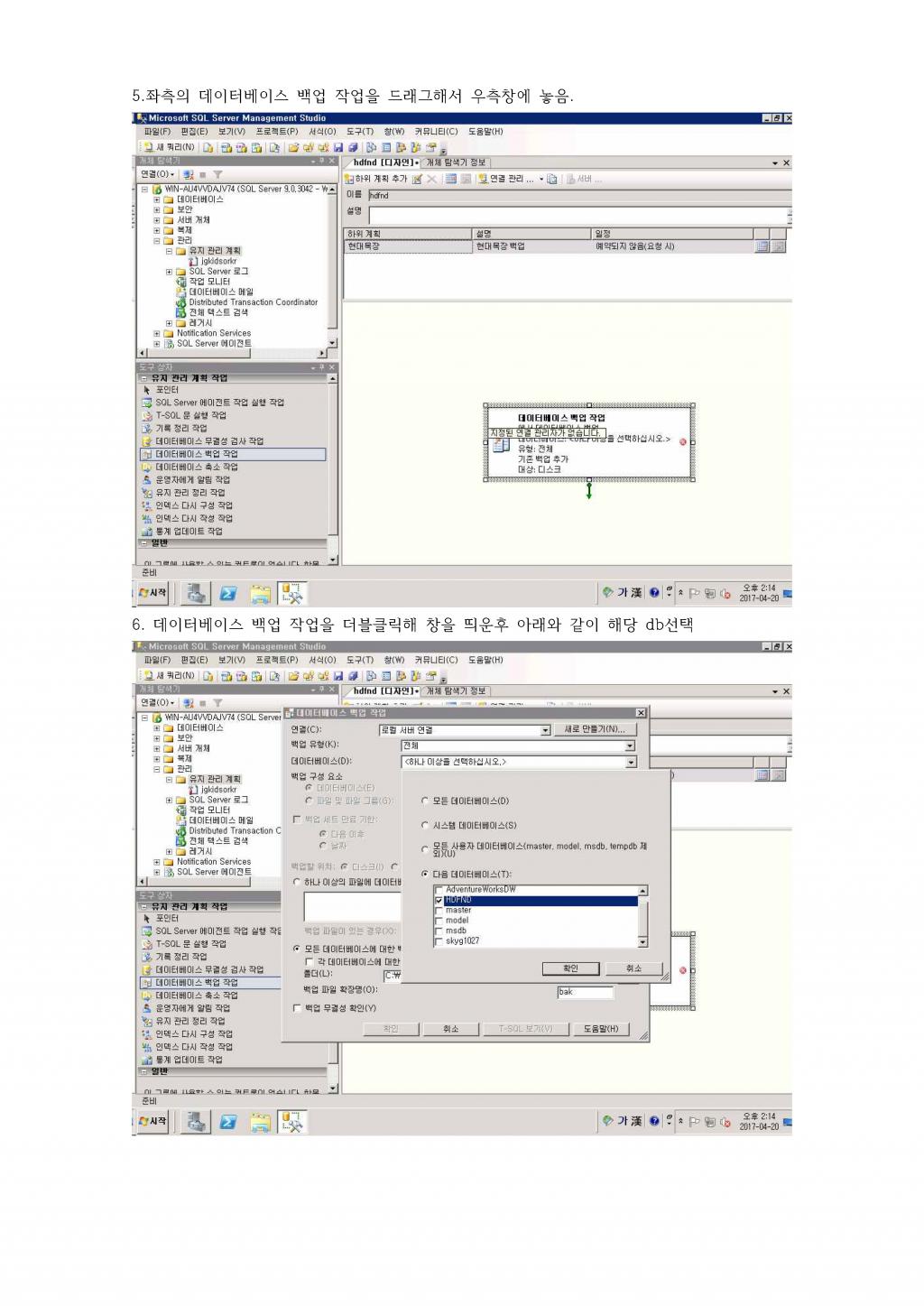Click the manage connections button in the upper screenshot
Image resolution: width=924 pixels, height=1306 pixels.
[505, 179]
